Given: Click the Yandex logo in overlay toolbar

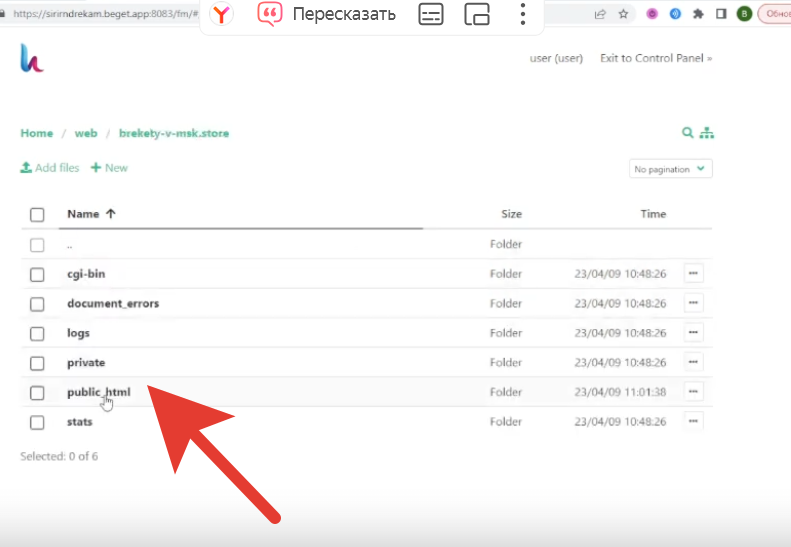Looking at the screenshot, I should click(x=221, y=14).
